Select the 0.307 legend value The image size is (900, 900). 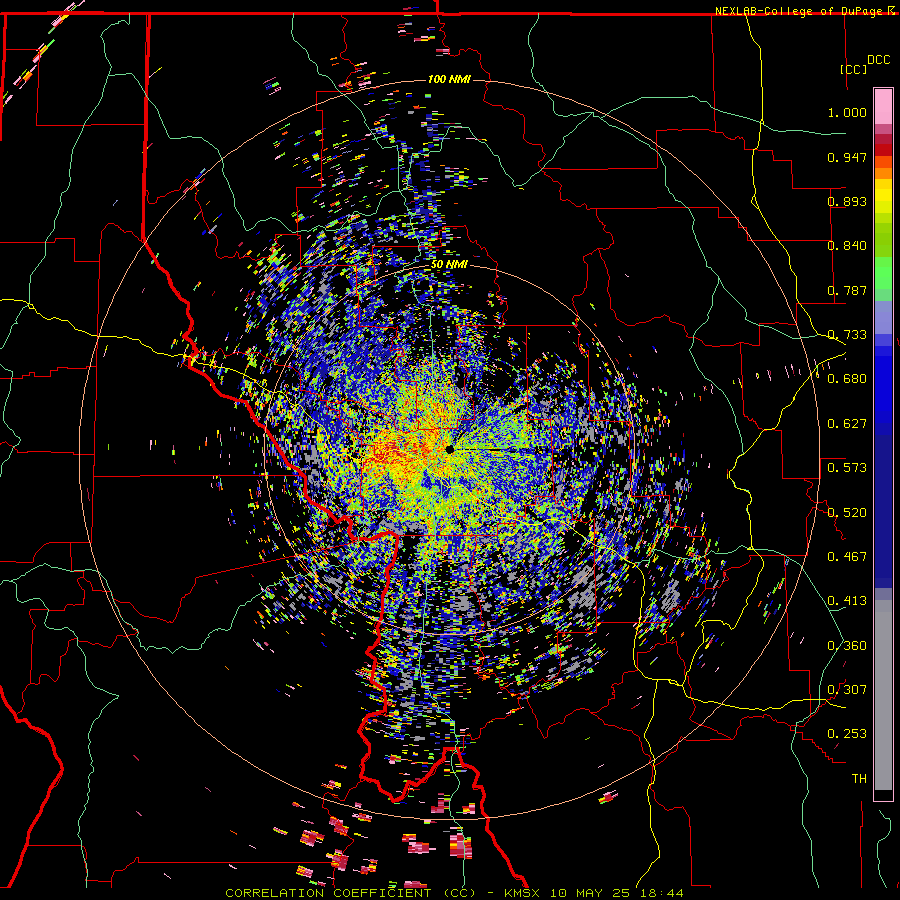(847, 690)
